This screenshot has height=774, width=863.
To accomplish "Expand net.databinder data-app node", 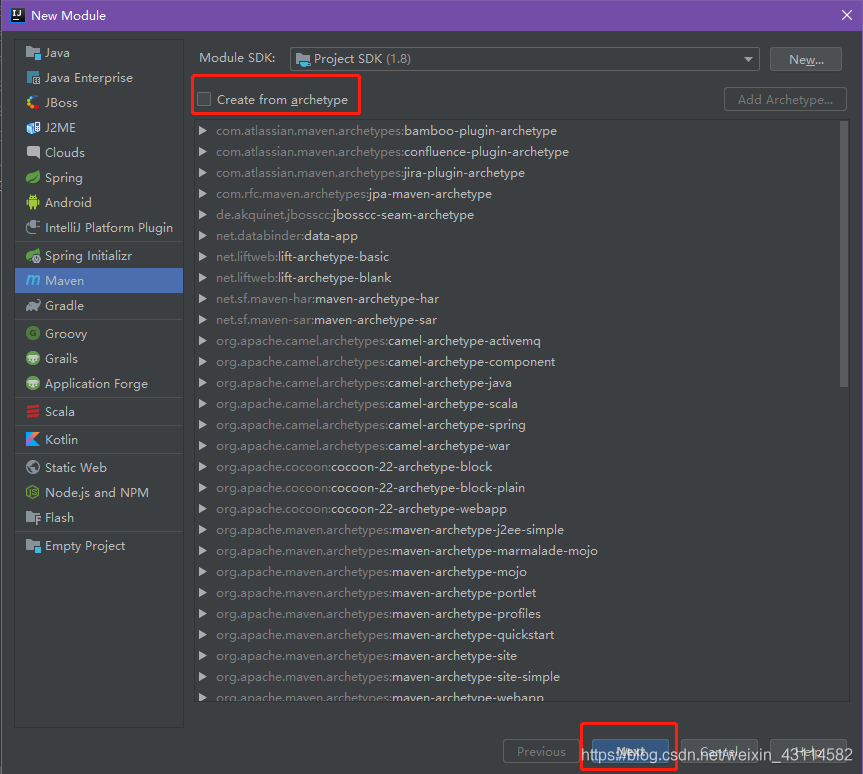I will click(203, 236).
